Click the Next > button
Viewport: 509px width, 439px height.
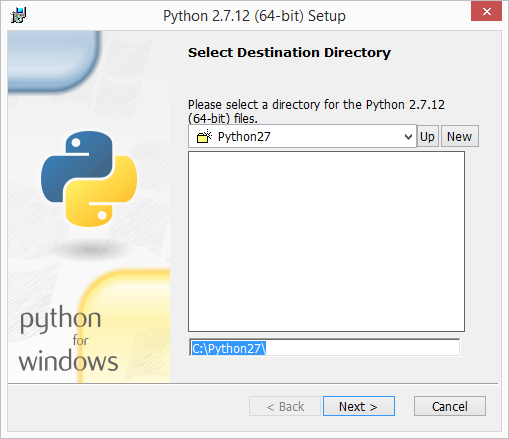point(359,406)
